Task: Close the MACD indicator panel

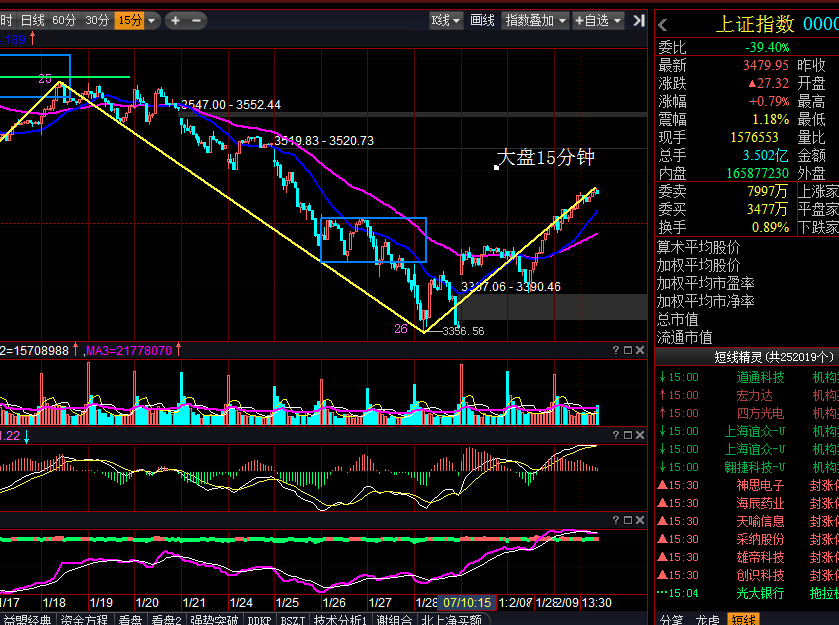Action: 640,435
